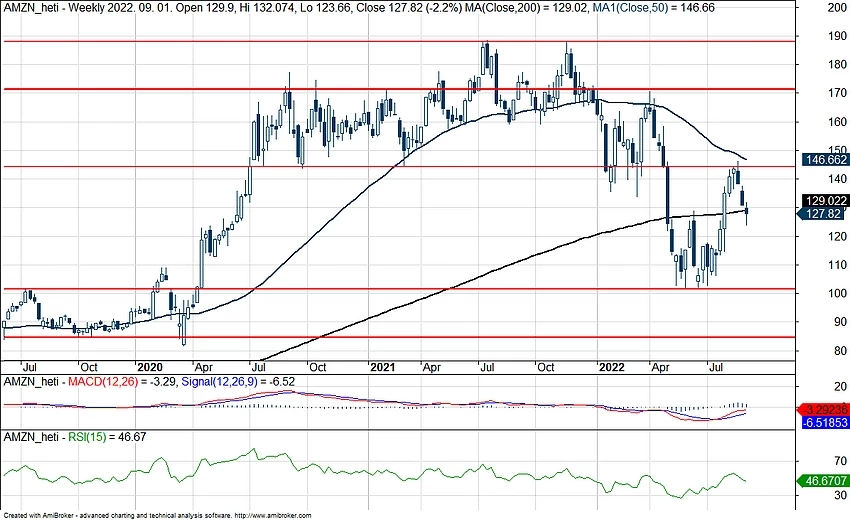
Task: Click the 46.6707 RSI value label
Action: 824,481
